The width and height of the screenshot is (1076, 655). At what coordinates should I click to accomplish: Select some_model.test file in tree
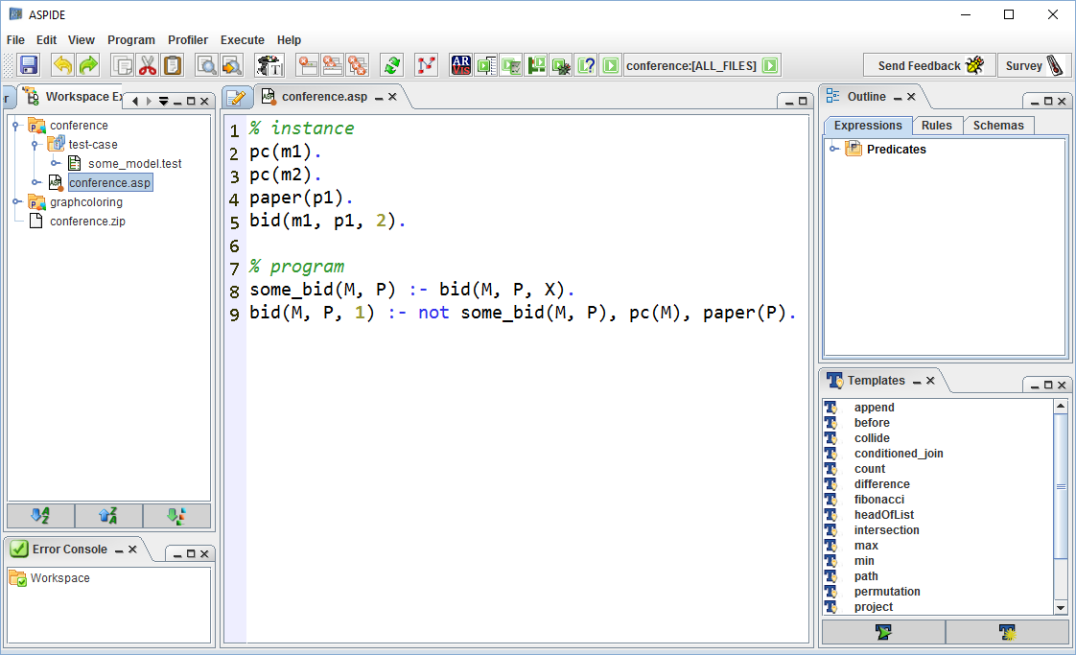tap(134, 163)
